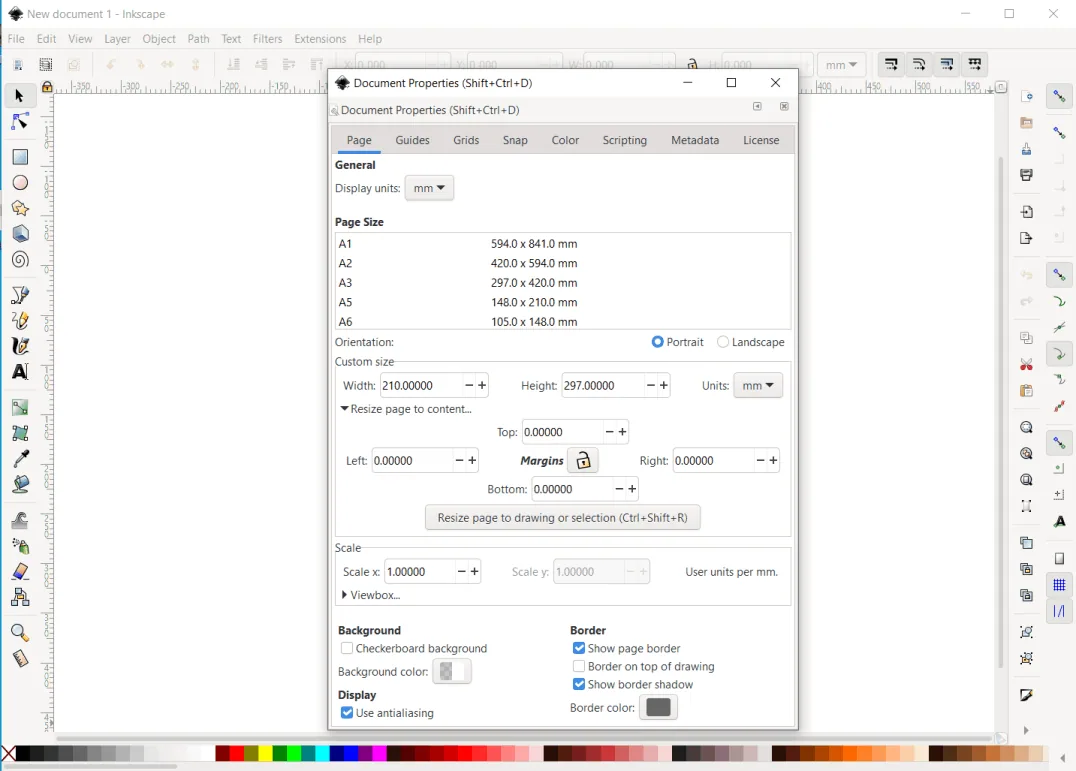Select the A3 page size row
Viewport: 1076px width, 771px height.
(563, 283)
